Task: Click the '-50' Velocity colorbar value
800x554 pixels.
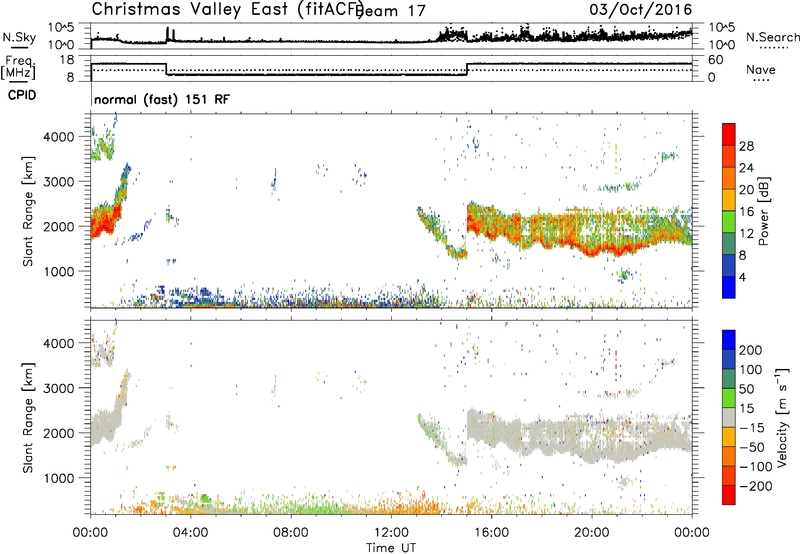Action: point(752,447)
